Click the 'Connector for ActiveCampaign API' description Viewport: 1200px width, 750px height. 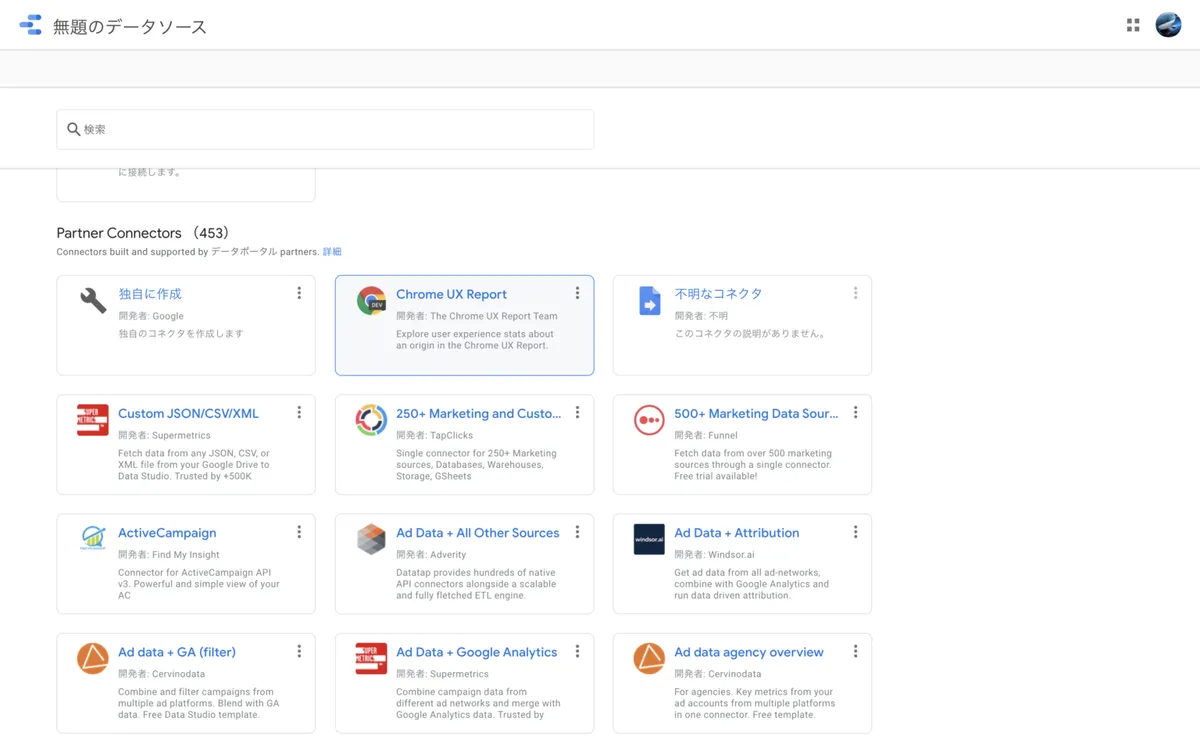tap(199, 584)
